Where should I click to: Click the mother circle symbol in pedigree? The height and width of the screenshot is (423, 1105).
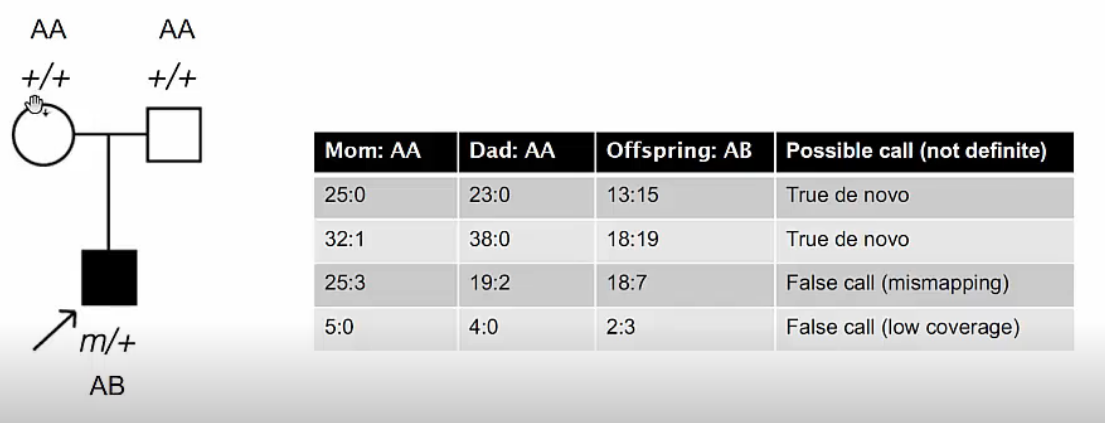coord(42,134)
